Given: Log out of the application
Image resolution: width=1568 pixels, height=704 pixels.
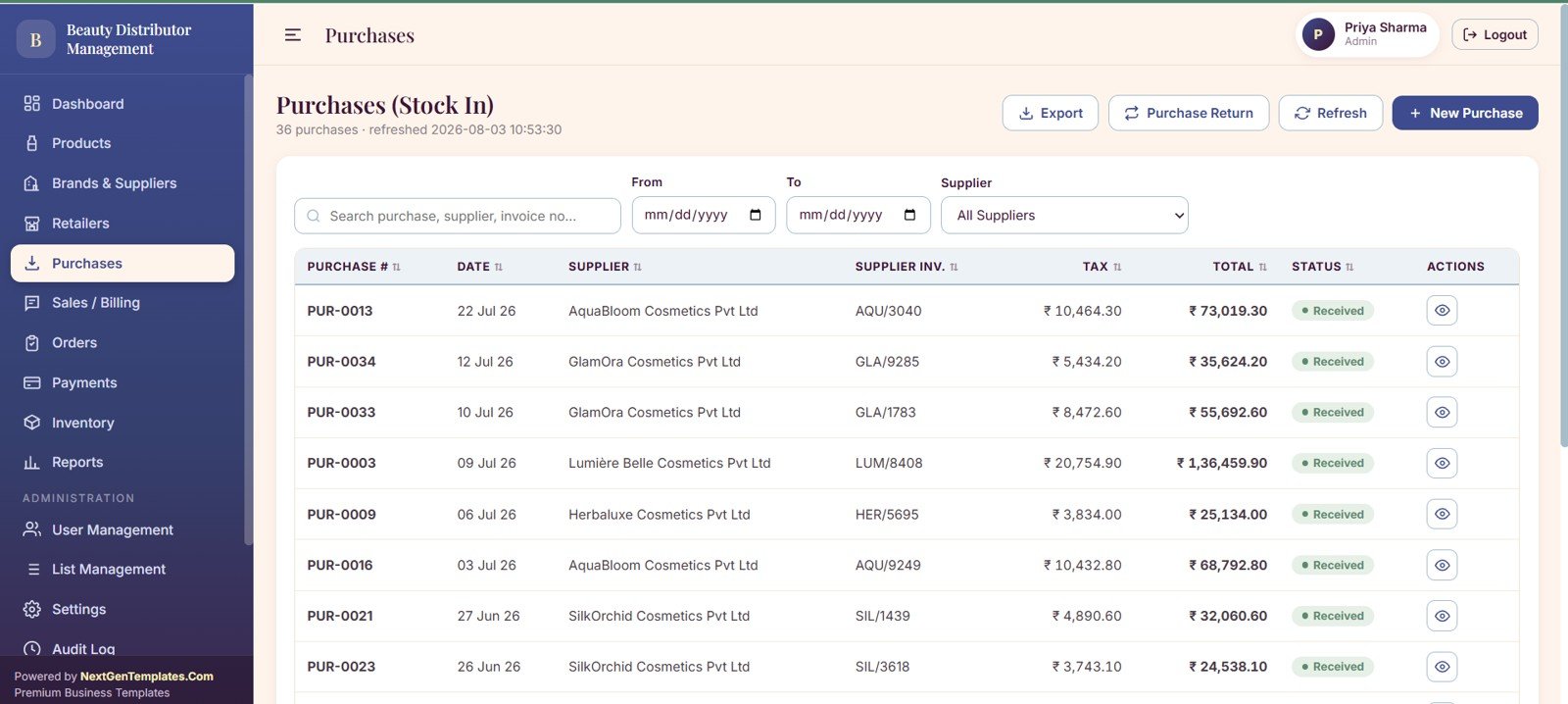Looking at the screenshot, I should [1494, 34].
